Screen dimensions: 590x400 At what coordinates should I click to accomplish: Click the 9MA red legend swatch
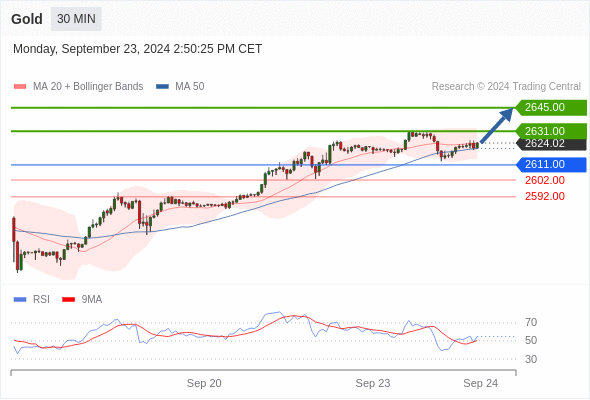[68, 300]
